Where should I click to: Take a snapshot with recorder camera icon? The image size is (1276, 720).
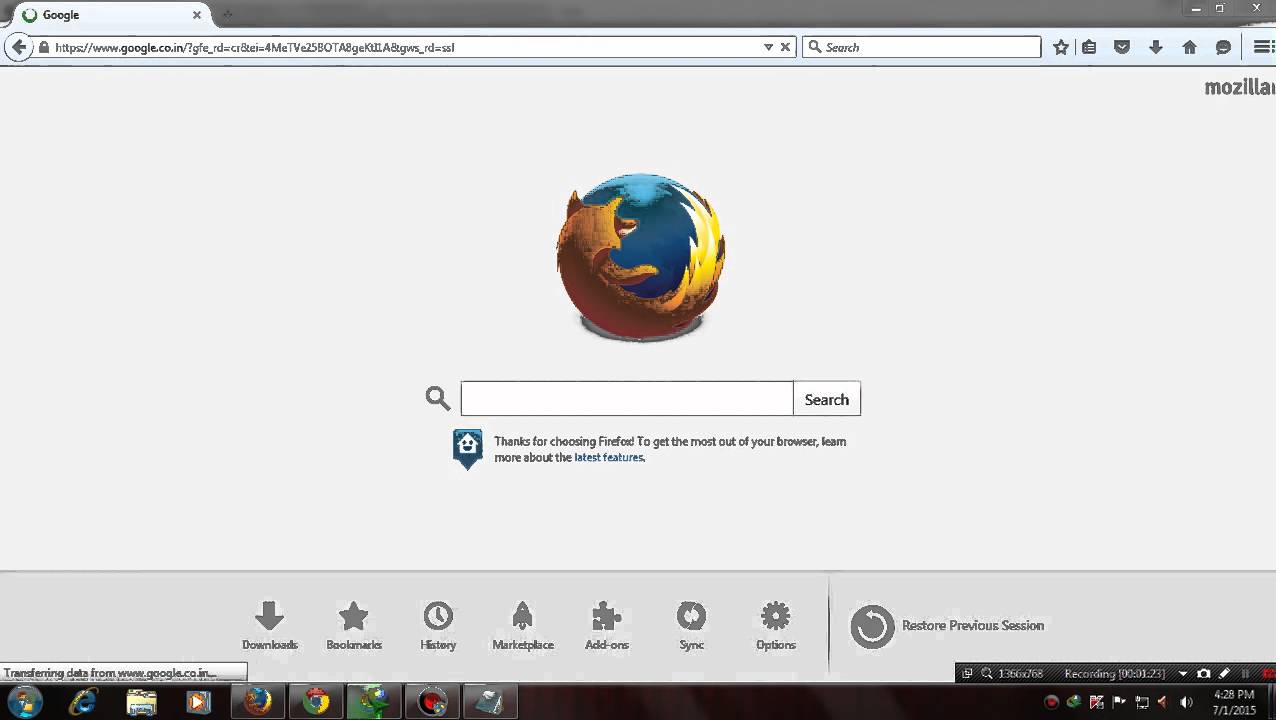pyautogui.click(x=1203, y=674)
